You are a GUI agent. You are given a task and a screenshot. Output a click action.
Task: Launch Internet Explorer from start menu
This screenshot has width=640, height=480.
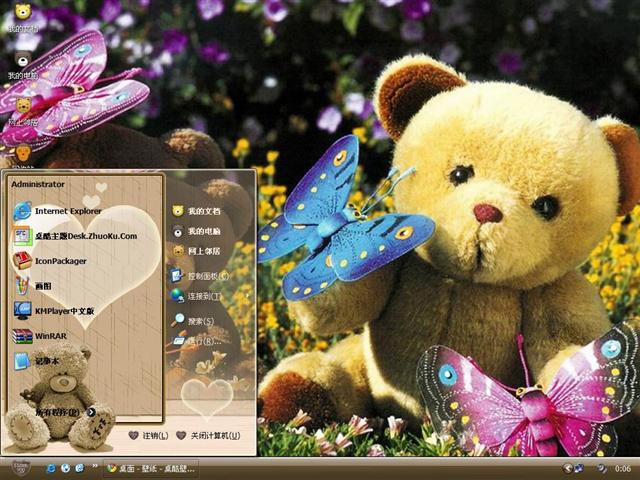[x=58, y=211]
